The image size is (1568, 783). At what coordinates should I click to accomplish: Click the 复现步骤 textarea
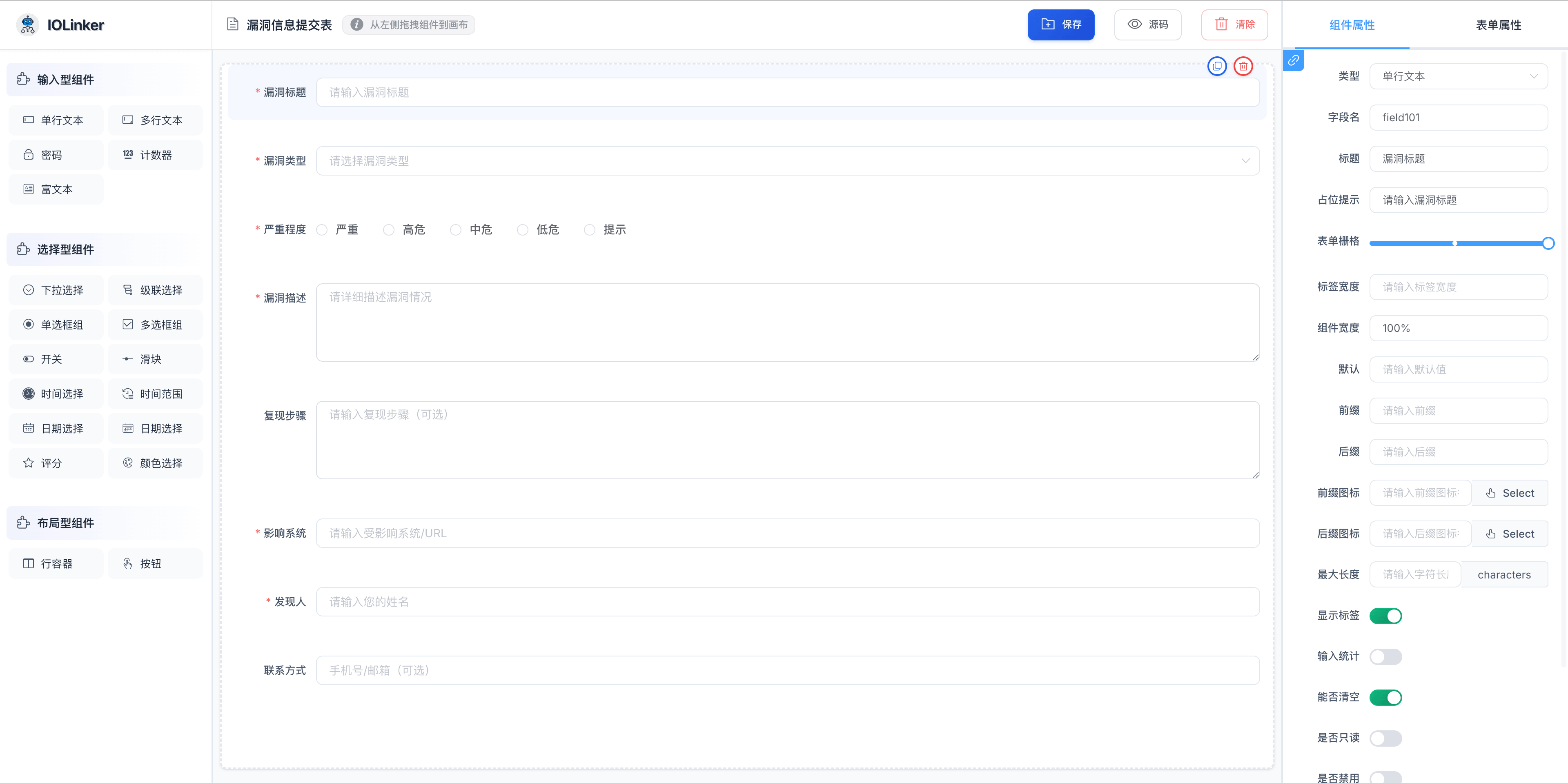788,440
